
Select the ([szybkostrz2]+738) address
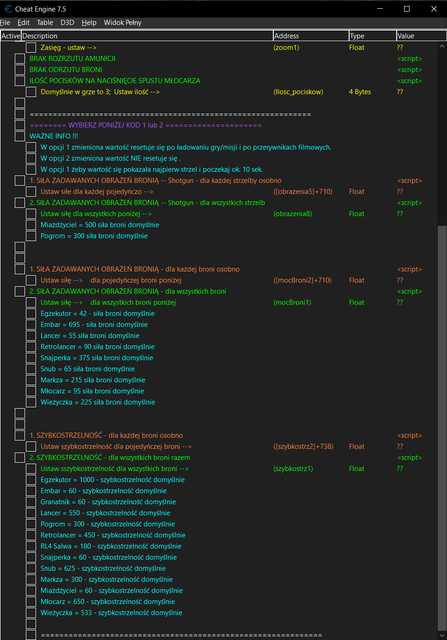(x=303, y=447)
